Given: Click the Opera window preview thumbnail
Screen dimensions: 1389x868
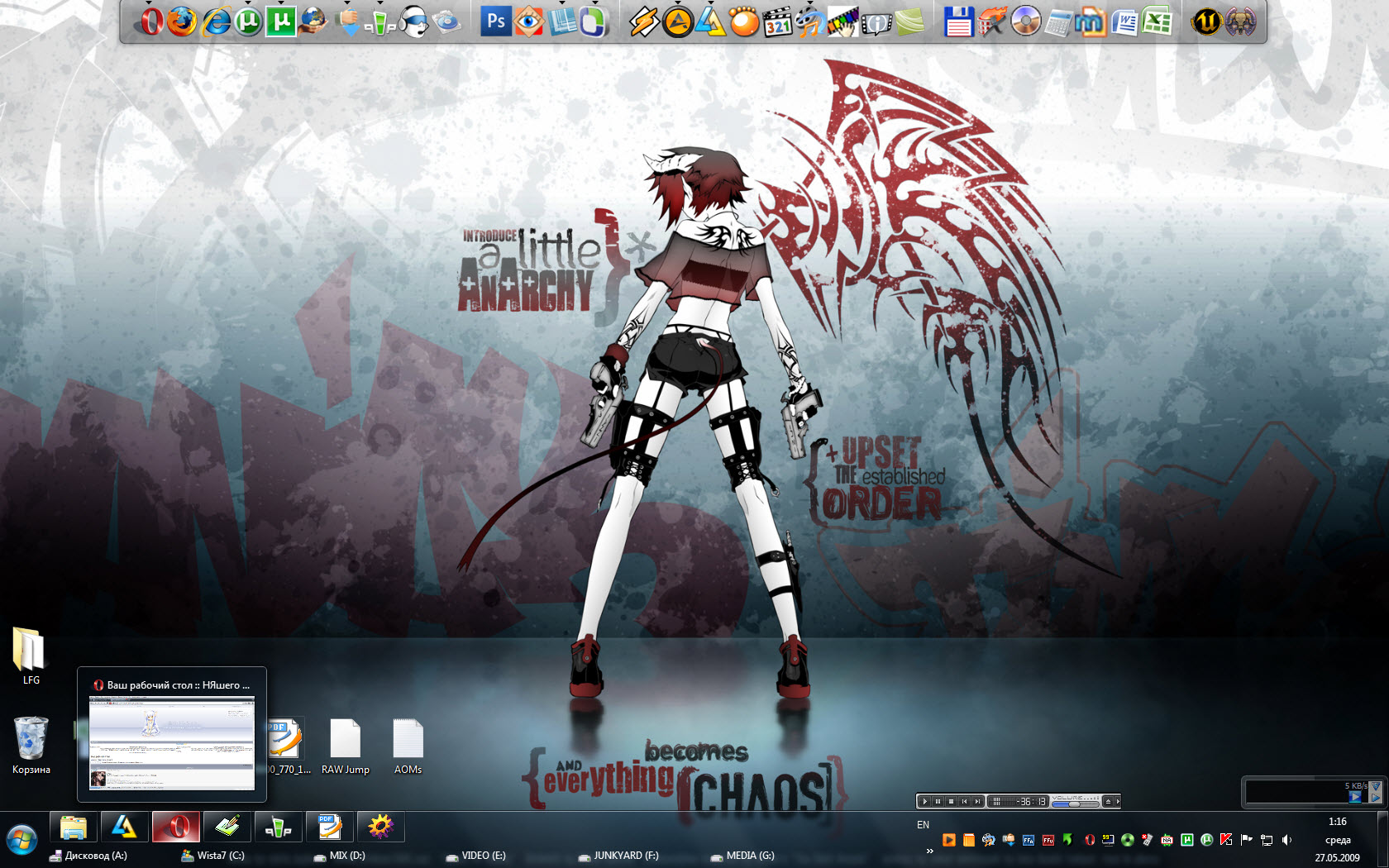Looking at the screenshot, I should pos(172,743).
